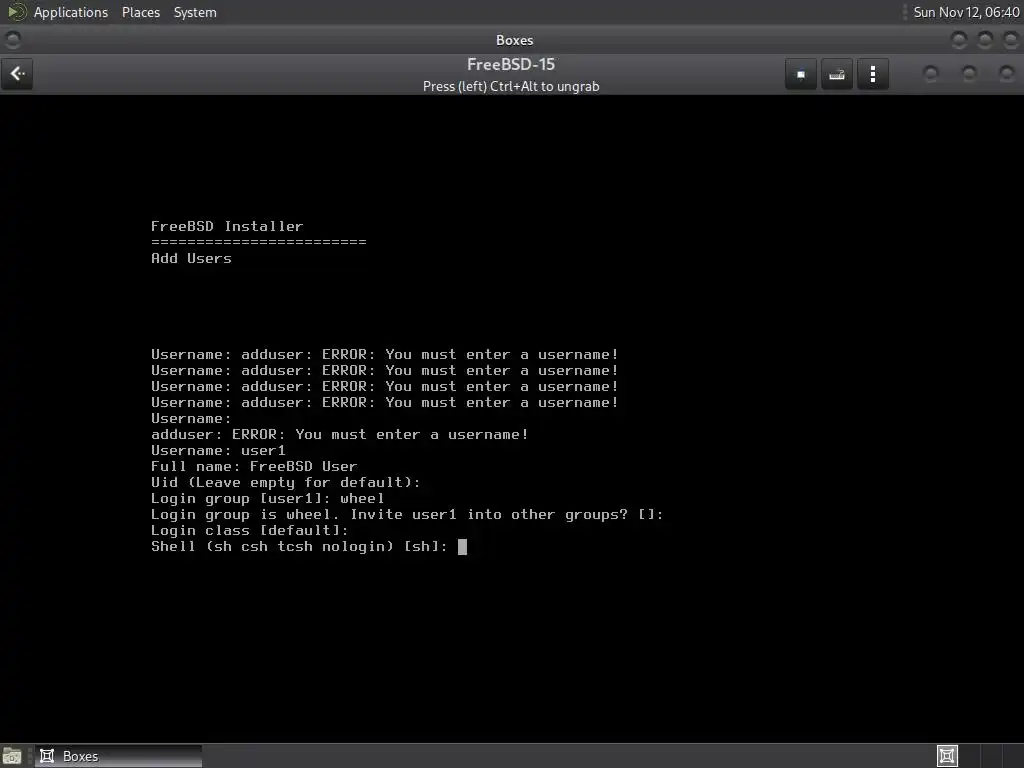
Task: Click the 'Full name: FreeBSD User' line
Action: 254,467
